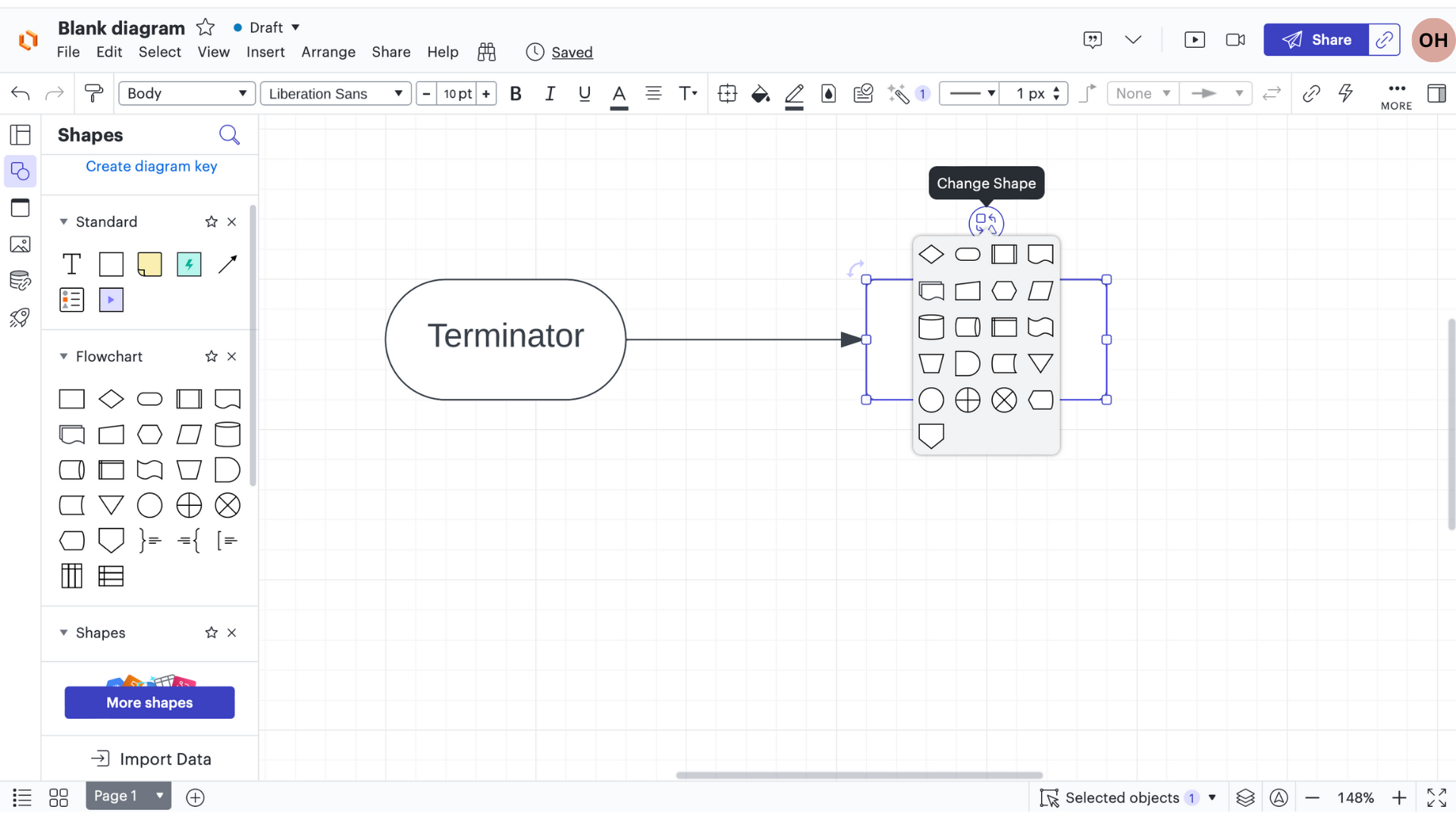Click the undo arrow icon
1456x819 pixels.
[x=20, y=93]
